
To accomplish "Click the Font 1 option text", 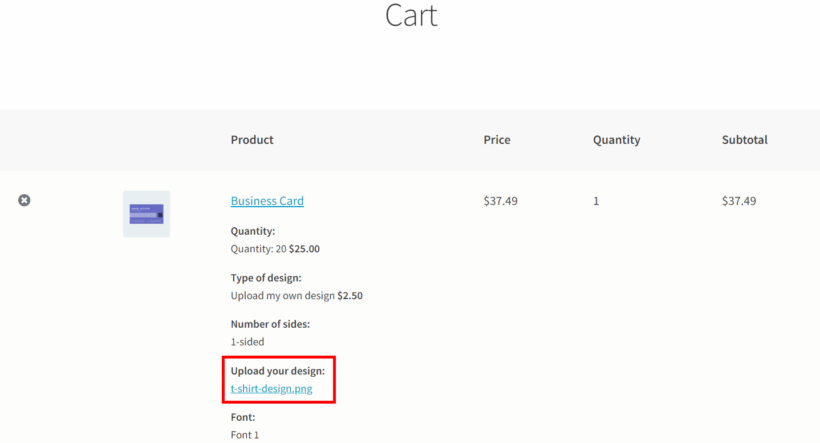I will pyautogui.click(x=245, y=435).
